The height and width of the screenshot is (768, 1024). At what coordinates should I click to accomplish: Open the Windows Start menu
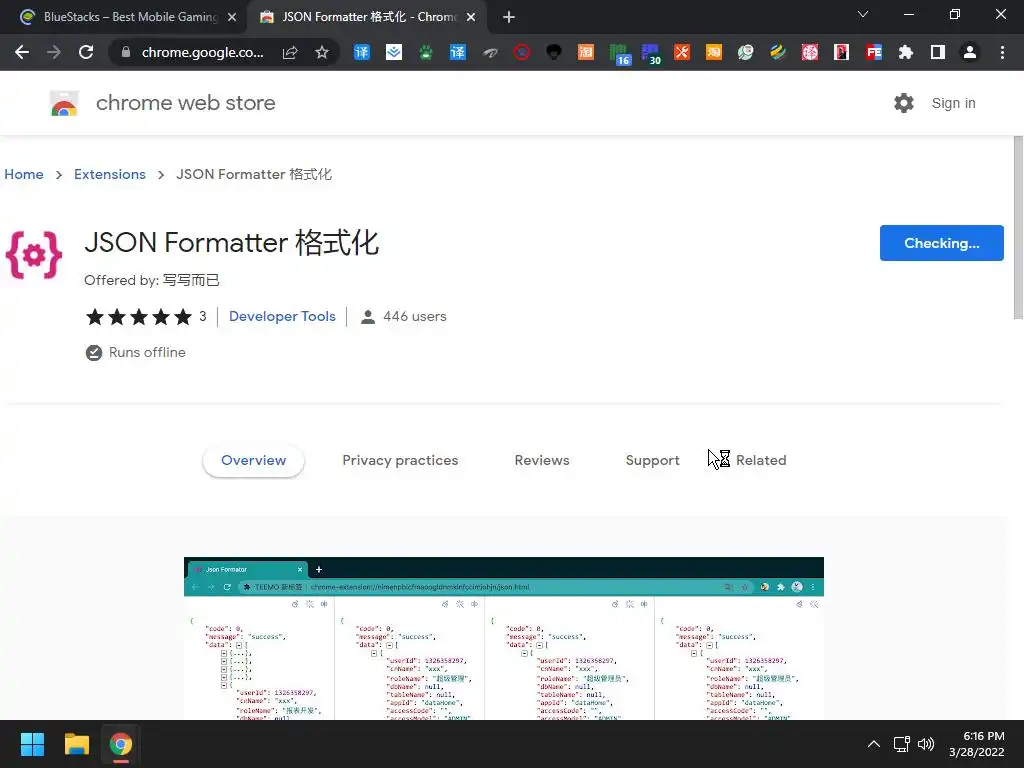(32, 744)
